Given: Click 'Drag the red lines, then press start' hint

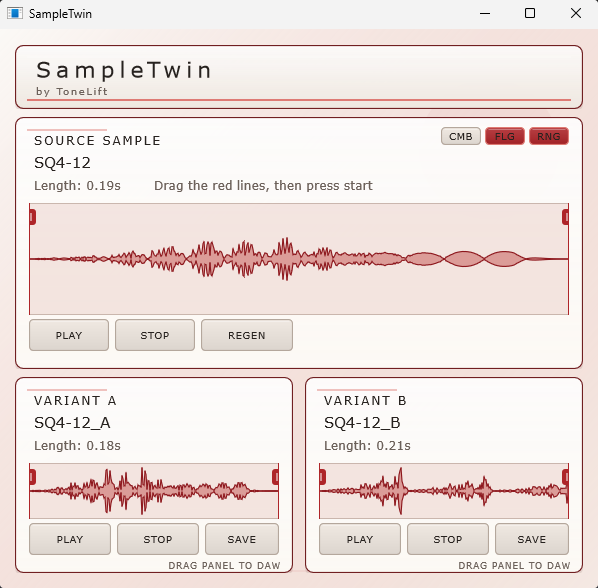Looking at the screenshot, I should pyautogui.click(x=263, y=186).
